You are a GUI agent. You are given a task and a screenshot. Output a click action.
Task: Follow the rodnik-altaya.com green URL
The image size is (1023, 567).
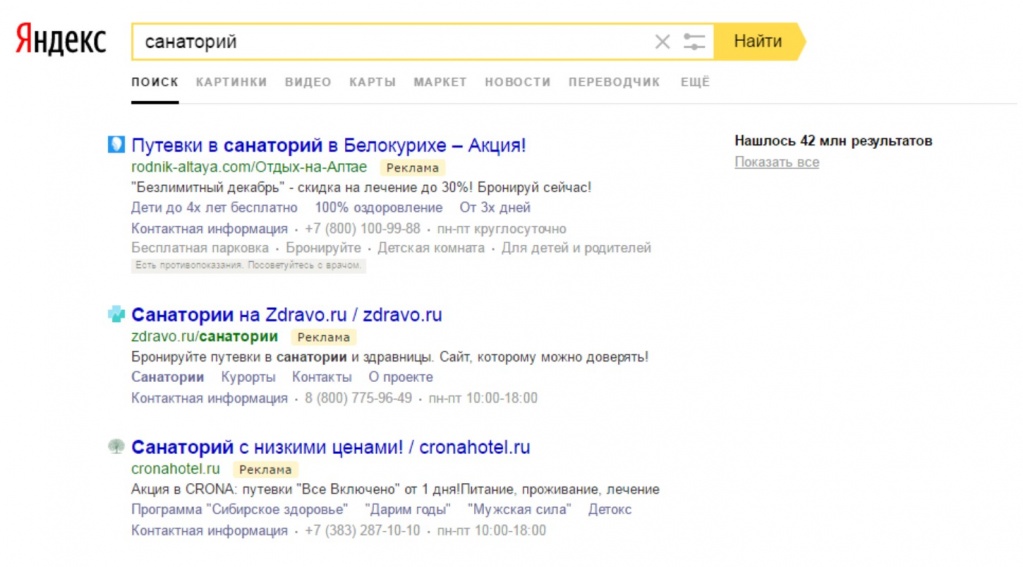[x=249, y=167]
